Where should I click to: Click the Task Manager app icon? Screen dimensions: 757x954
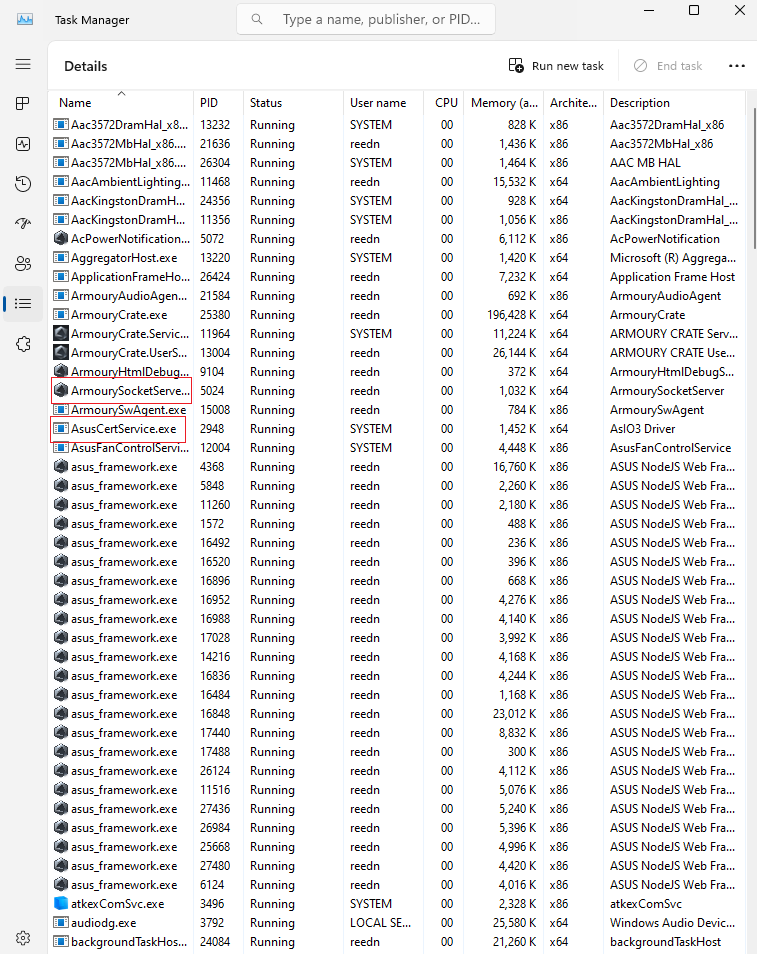tap(25, 19)
